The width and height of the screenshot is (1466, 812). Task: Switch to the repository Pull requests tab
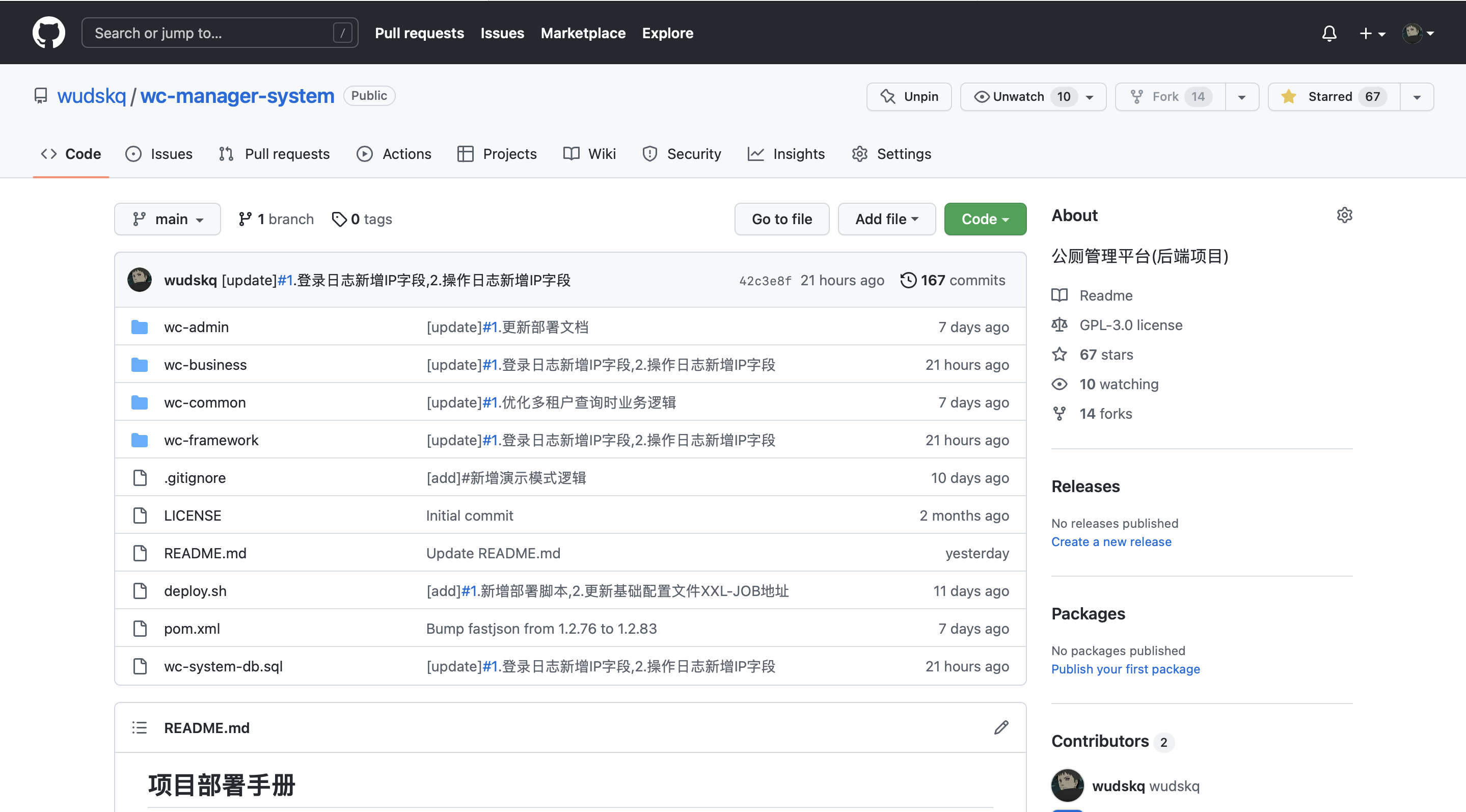274,154
